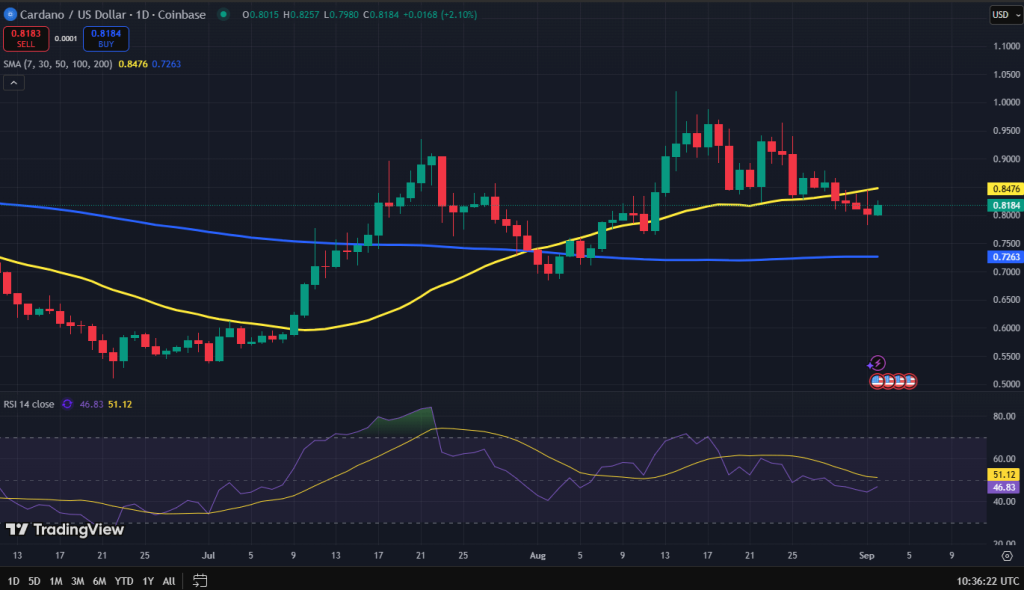Select the 1M time range
The width and height of the screenshot is (1024, 590).
pos(56,581)
